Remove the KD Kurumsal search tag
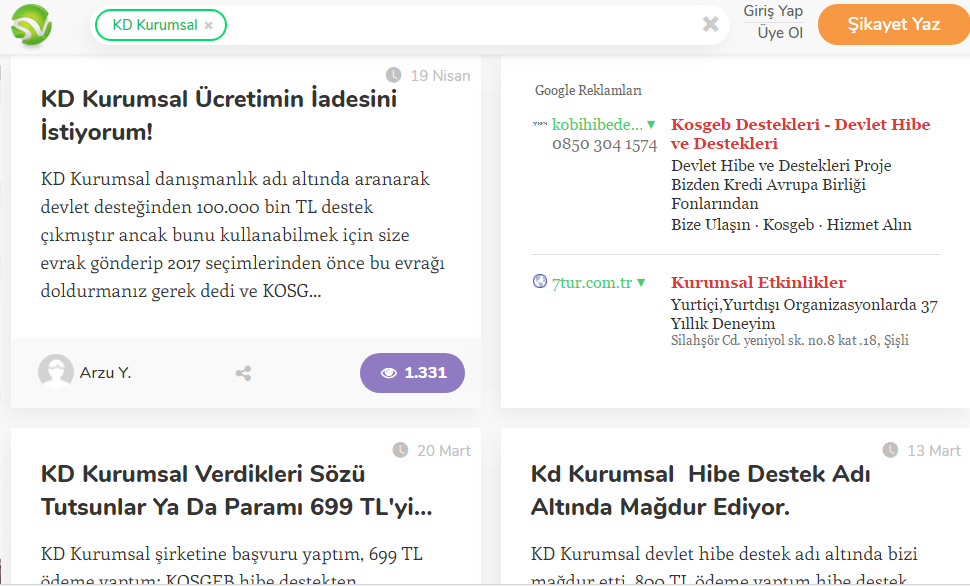 pyautogui.click(x=208, y=25)
